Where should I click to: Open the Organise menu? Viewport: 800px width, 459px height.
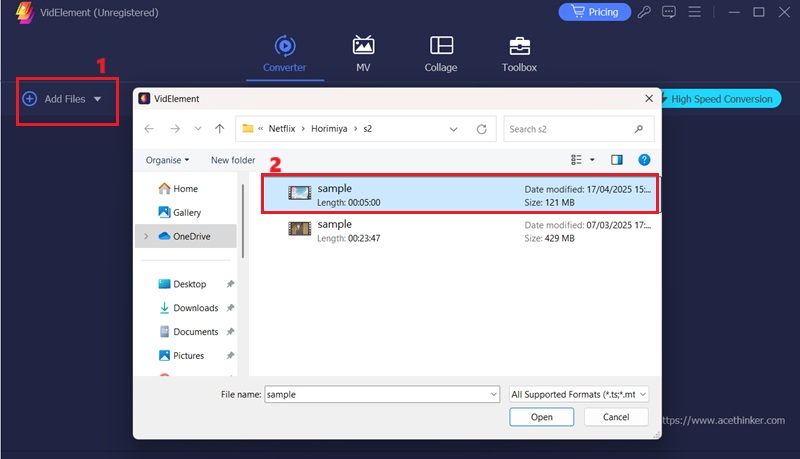point(167,160)
